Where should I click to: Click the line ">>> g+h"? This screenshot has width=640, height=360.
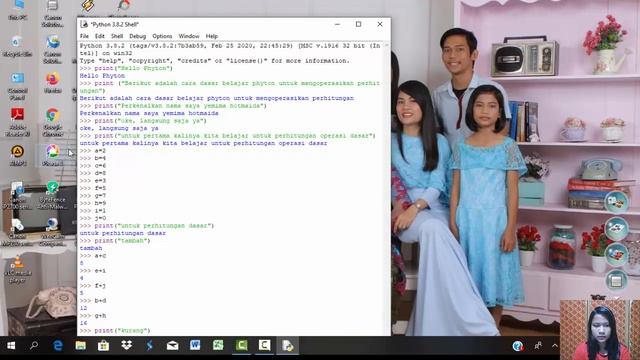93,316
